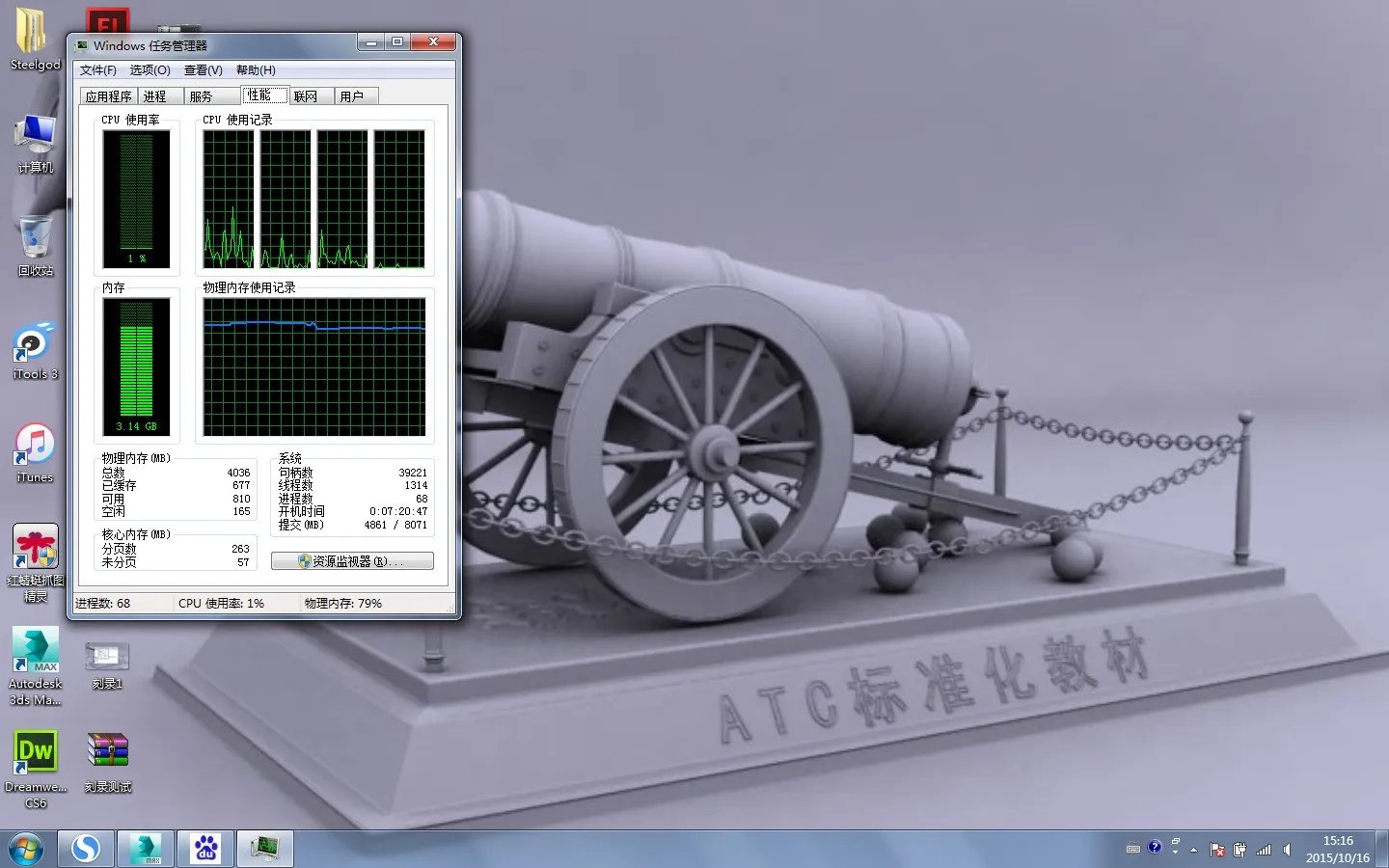The image size is (1389, 868).
Task: Click the network signal bars tray icon
Action: 1264,850
